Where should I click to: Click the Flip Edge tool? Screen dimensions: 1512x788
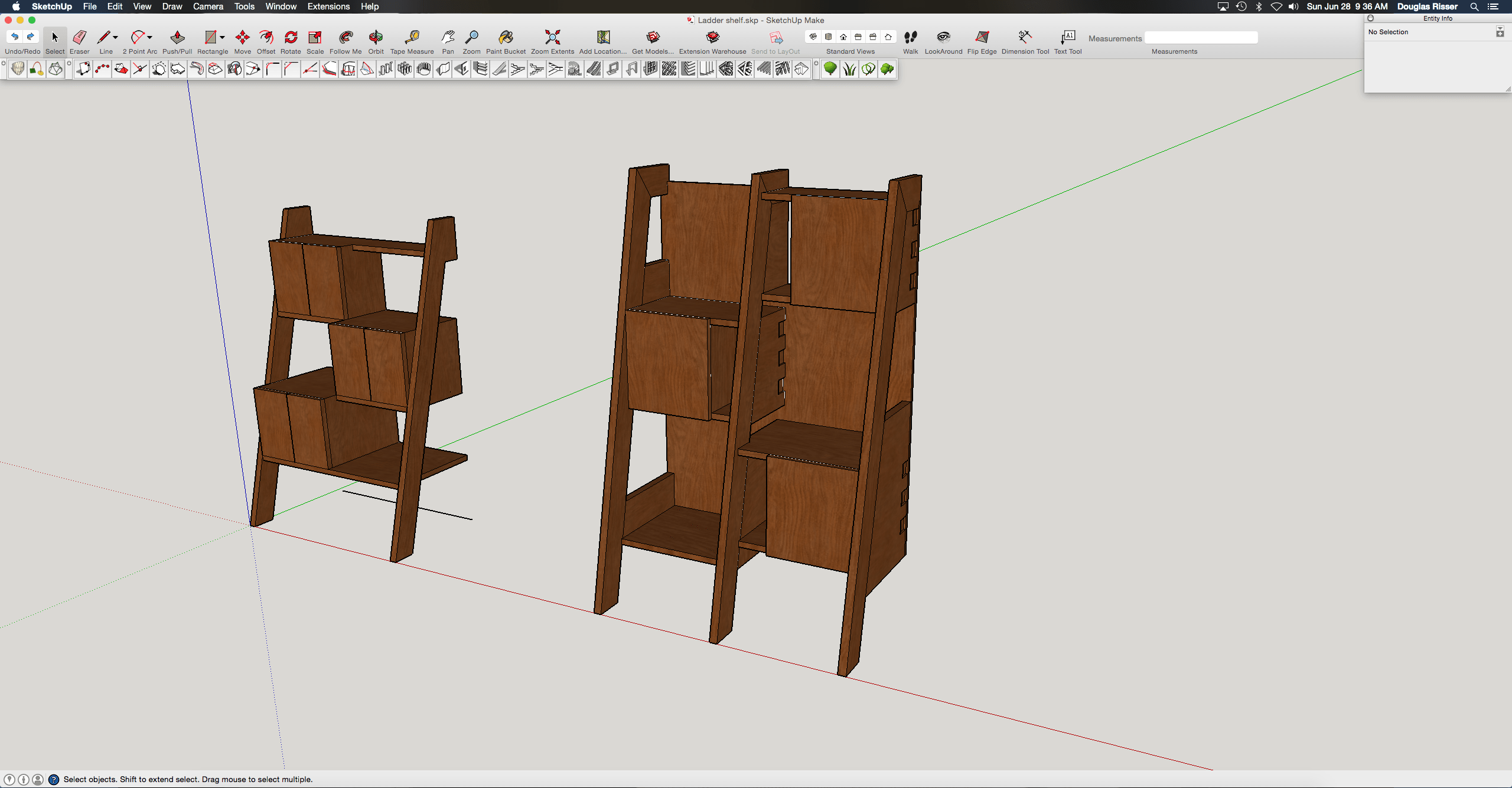[x=982, y=38]
